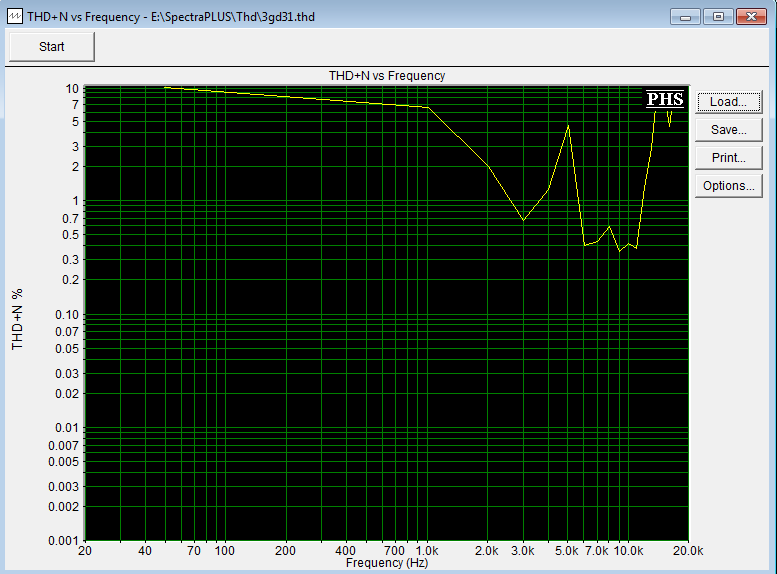777x574 pixels.
Task: Click the Print... button
Action: pyautogui.click(x=728, y=158)
